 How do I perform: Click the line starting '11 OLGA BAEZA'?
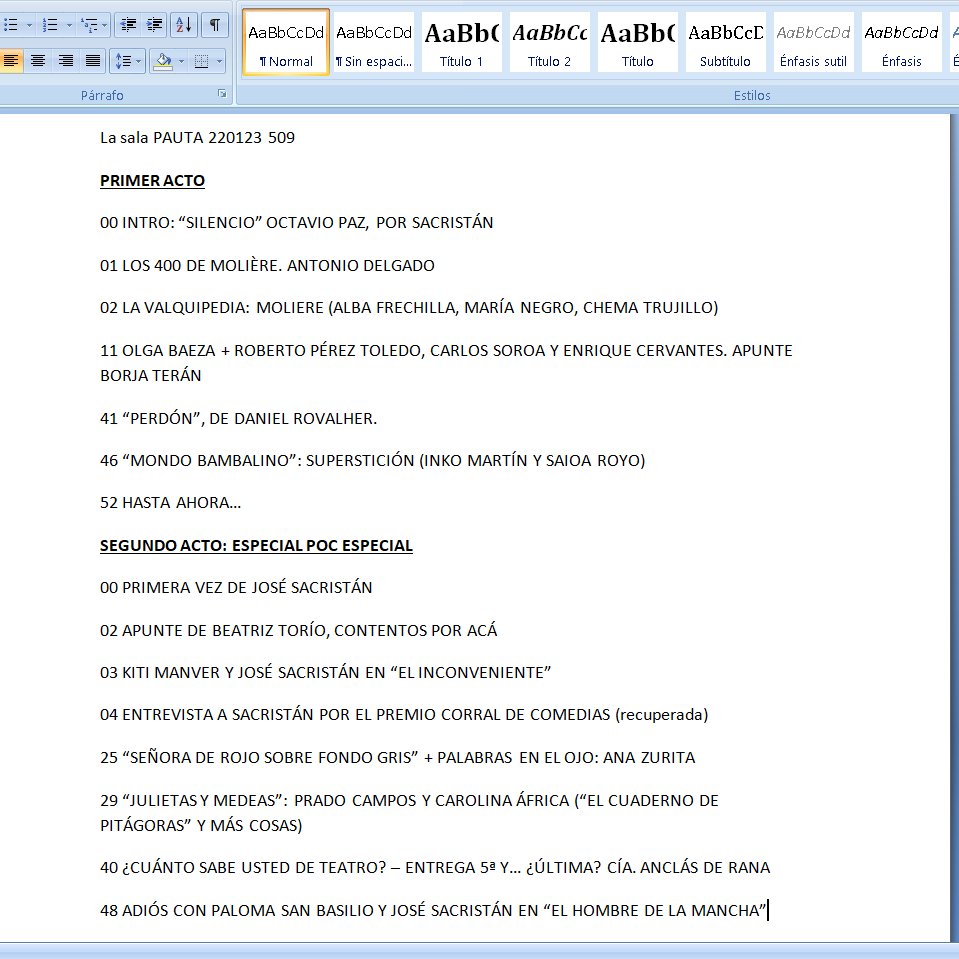[446, 350]
